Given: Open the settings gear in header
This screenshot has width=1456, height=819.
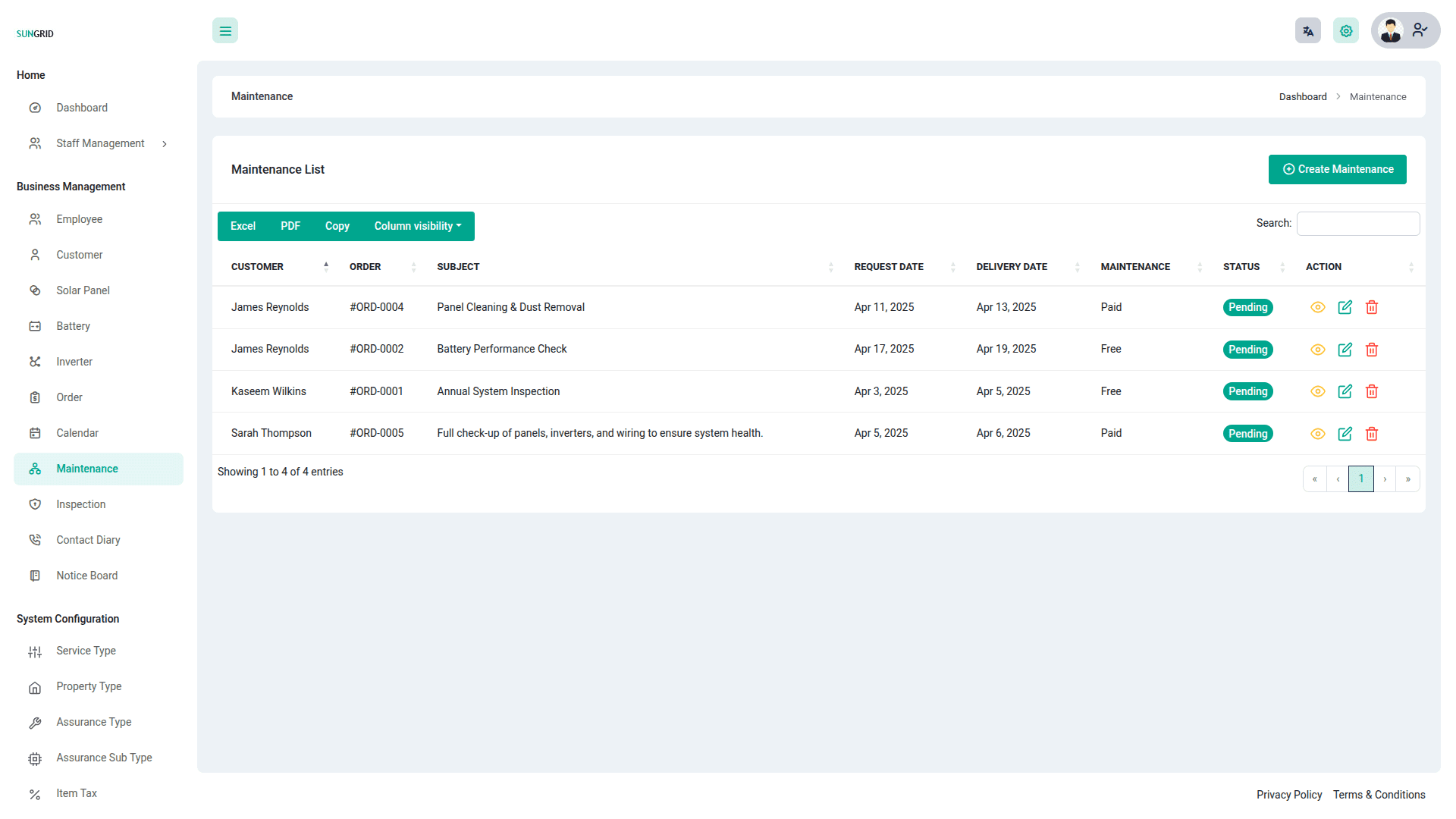Looking at the screenshot, I should [x=1346, y=31].
